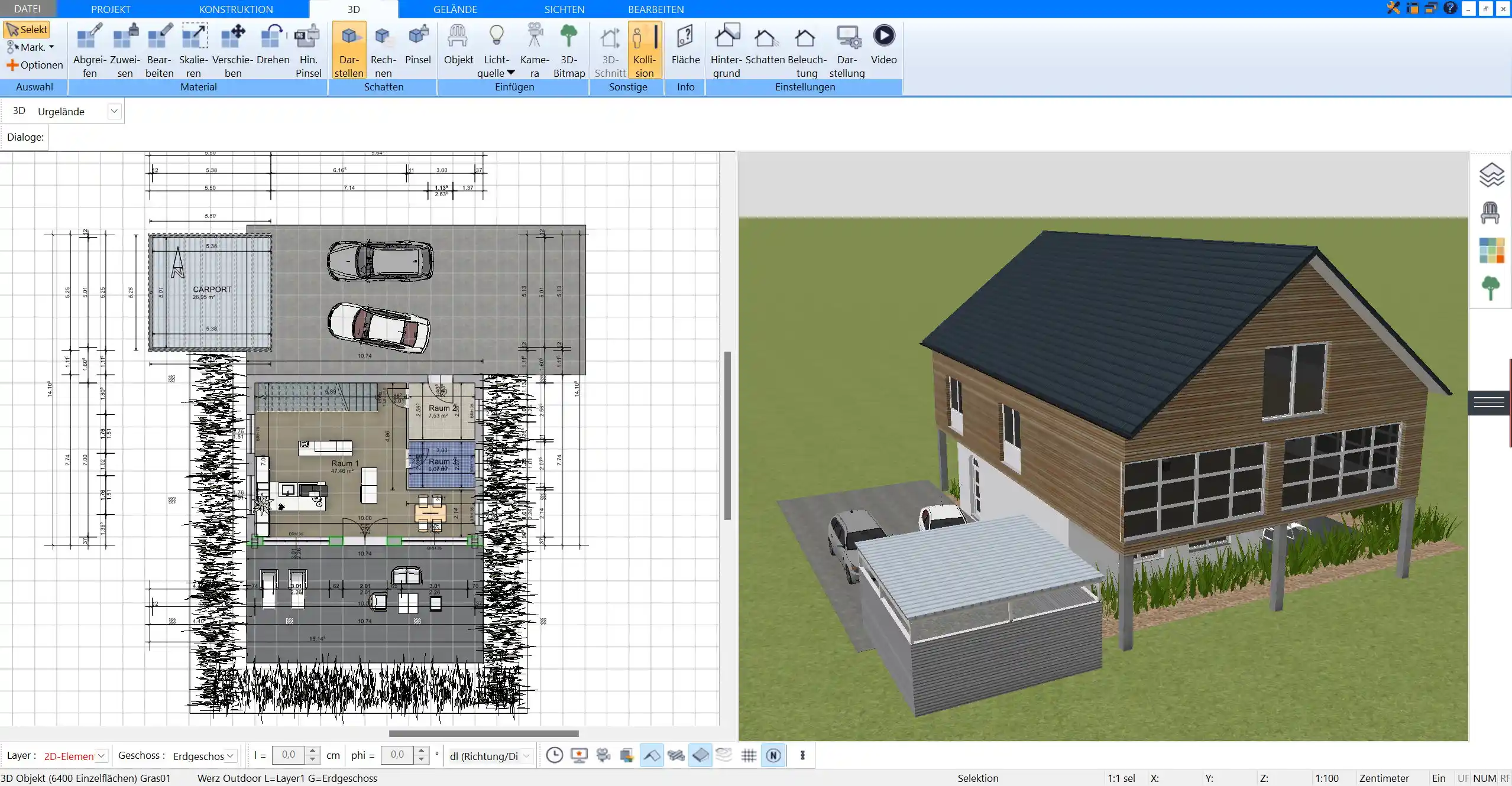The width and height of the screenshot is (1512, 786).
Task: Select the Abgreifen material picker tool
Action: click(89, 50)
